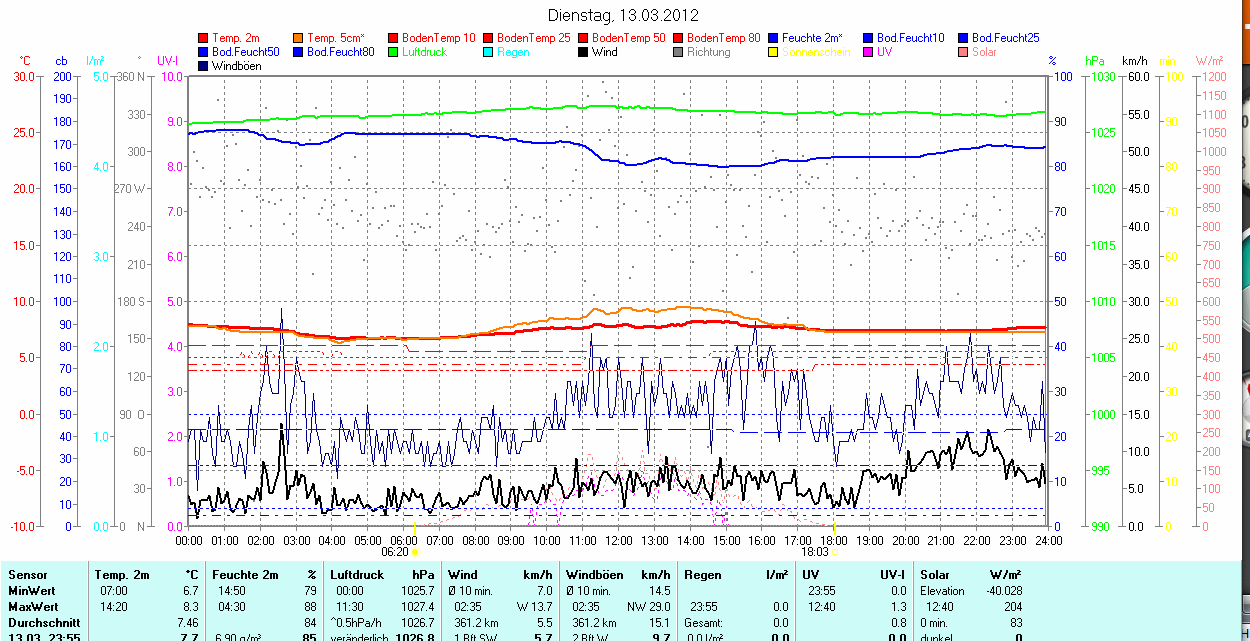This screenshot has height=641, width=1250.
Task: Select the Feuchte 2m legend entry
Action: [x=812, y=38]
